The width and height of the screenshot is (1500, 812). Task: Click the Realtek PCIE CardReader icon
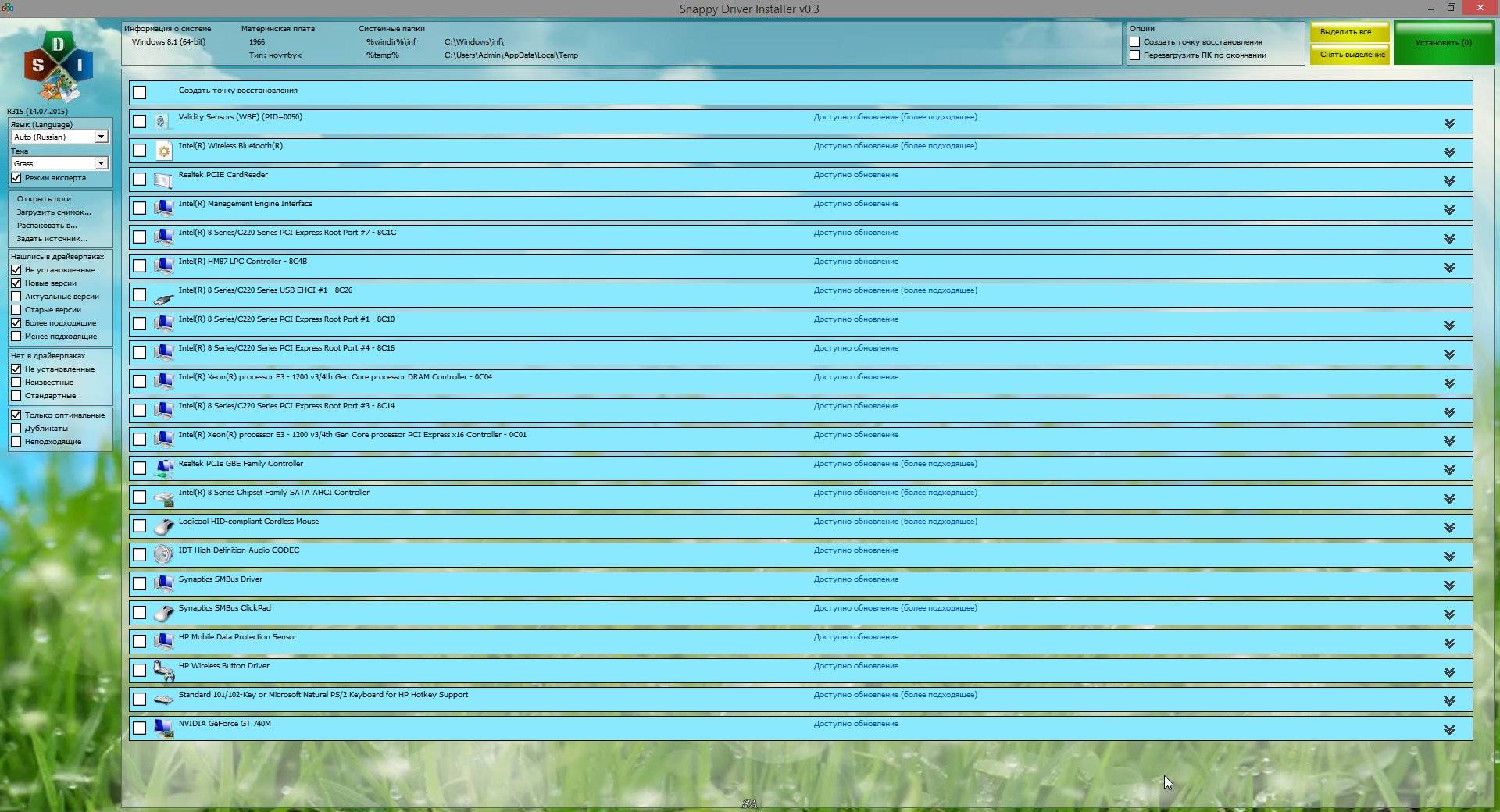point(162,180)
